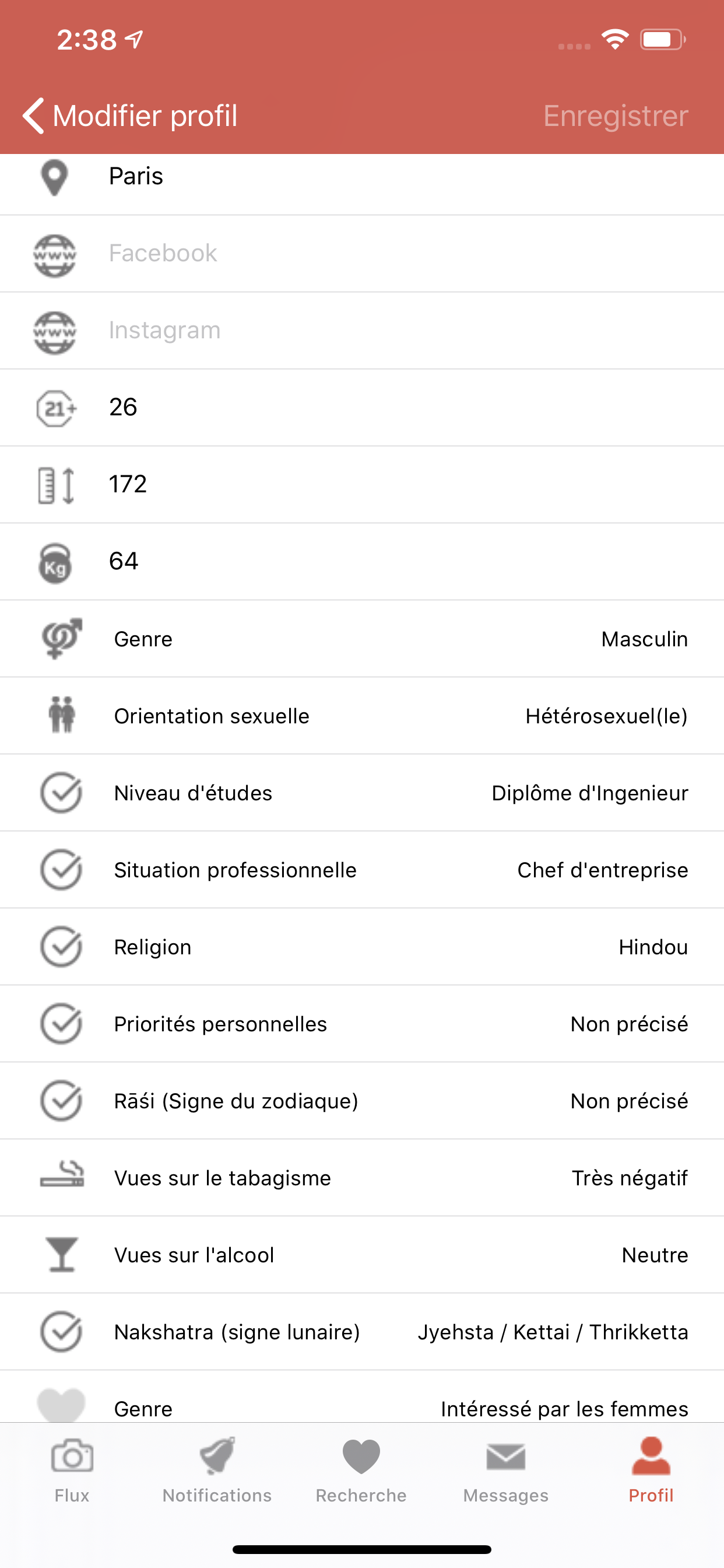Open the Recherche tab
Viewport: 724px width, 1568px height.
(x=361, y=1471)
